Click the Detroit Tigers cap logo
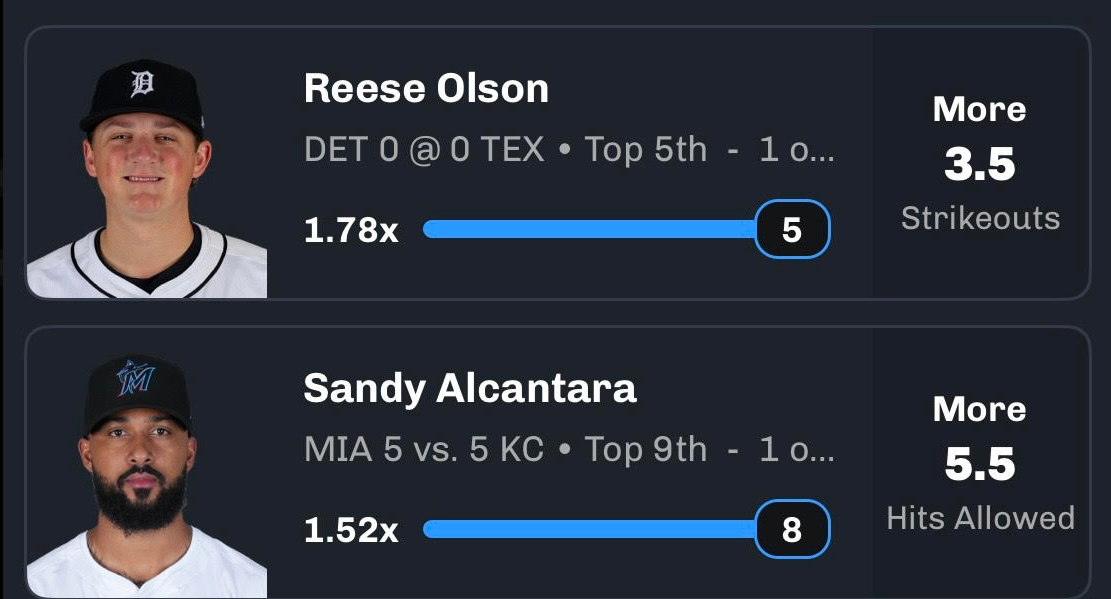1111x599 pixels. click(142, 84)
